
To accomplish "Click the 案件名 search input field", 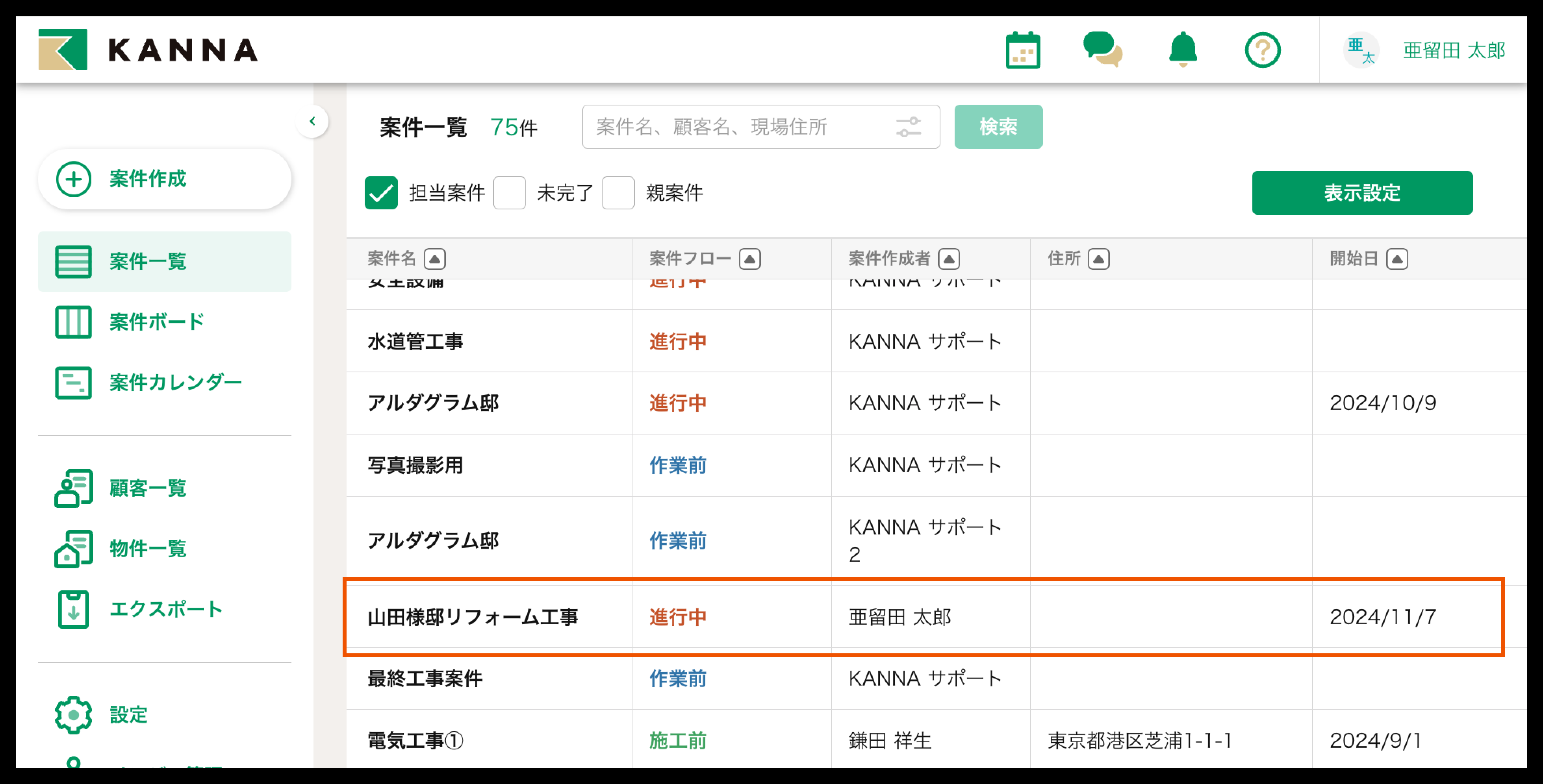I will point(737,127).
